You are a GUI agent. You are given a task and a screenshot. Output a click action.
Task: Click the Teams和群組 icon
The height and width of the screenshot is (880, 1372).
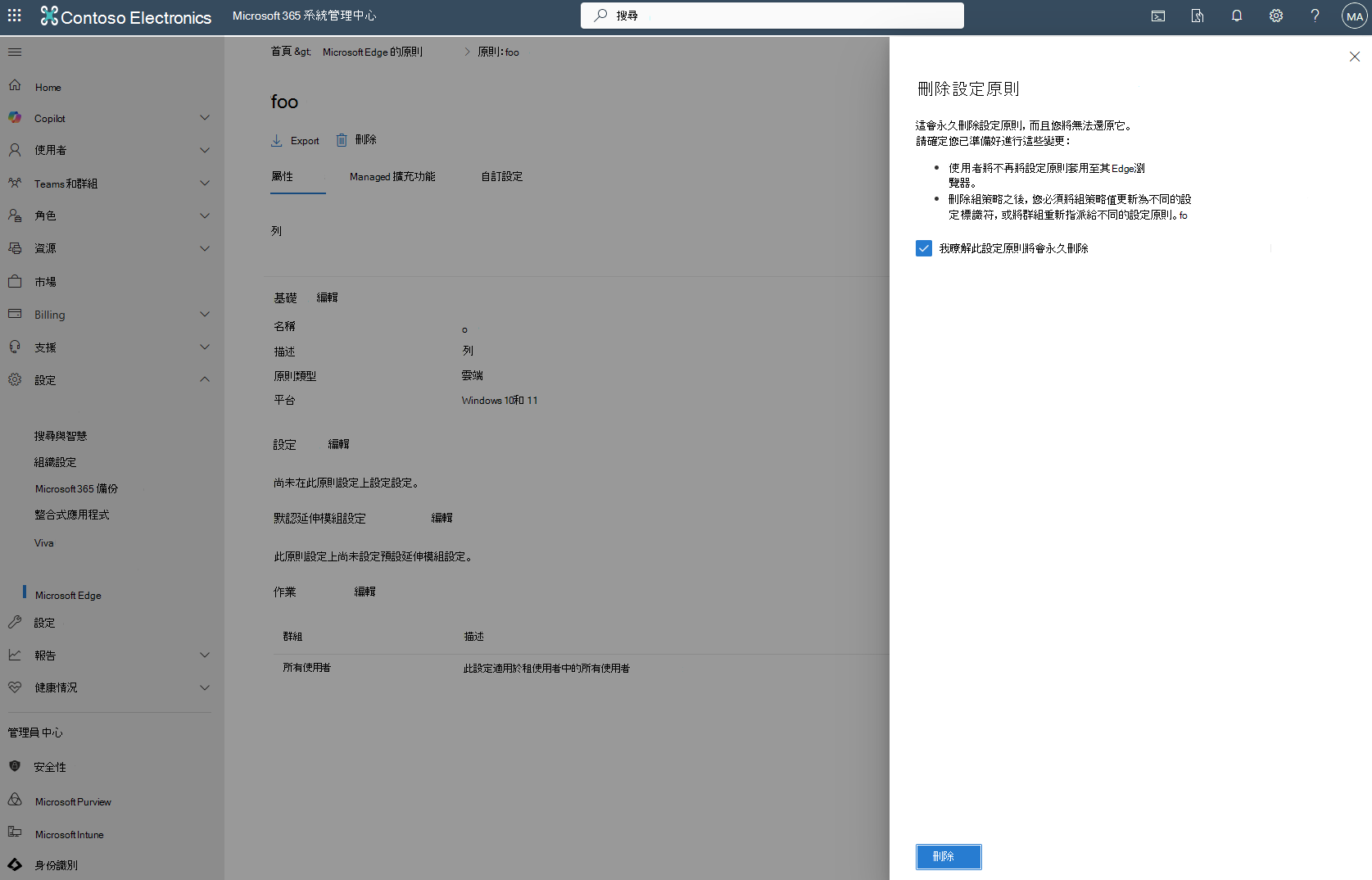[x=15, y=183]
